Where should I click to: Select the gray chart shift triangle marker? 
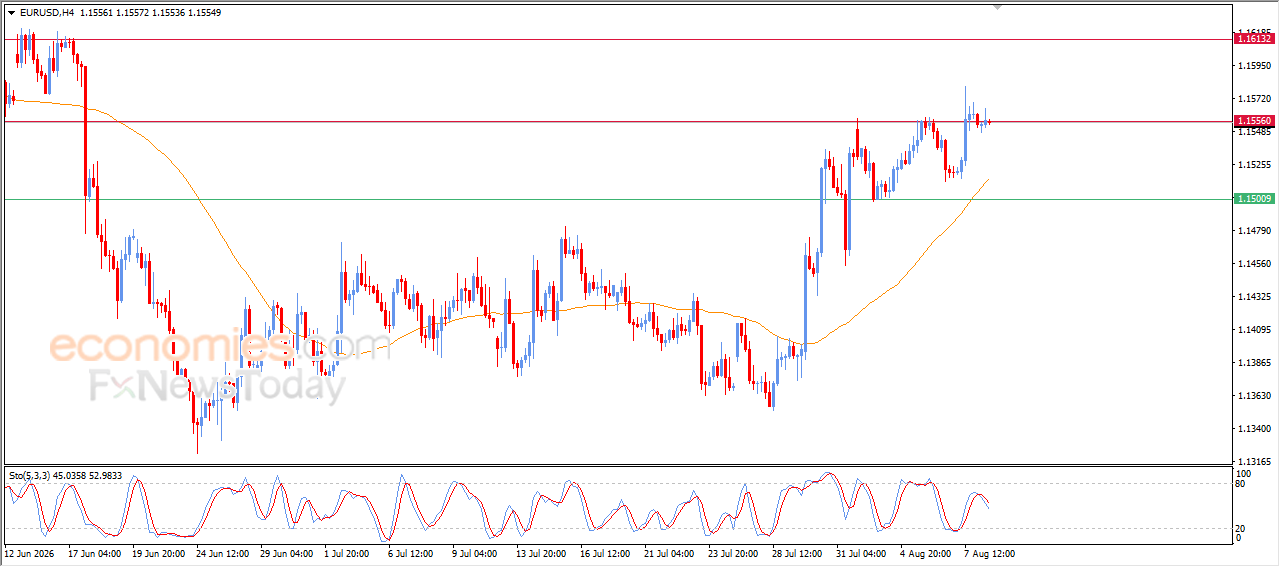996,7
